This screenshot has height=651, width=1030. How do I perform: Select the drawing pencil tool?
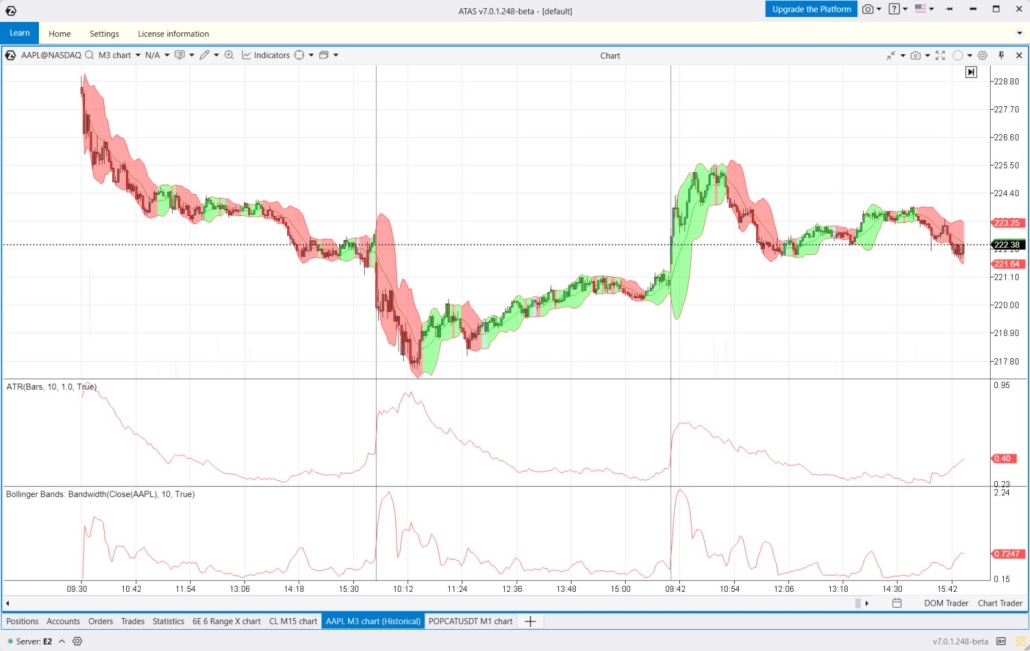(205, 55)
